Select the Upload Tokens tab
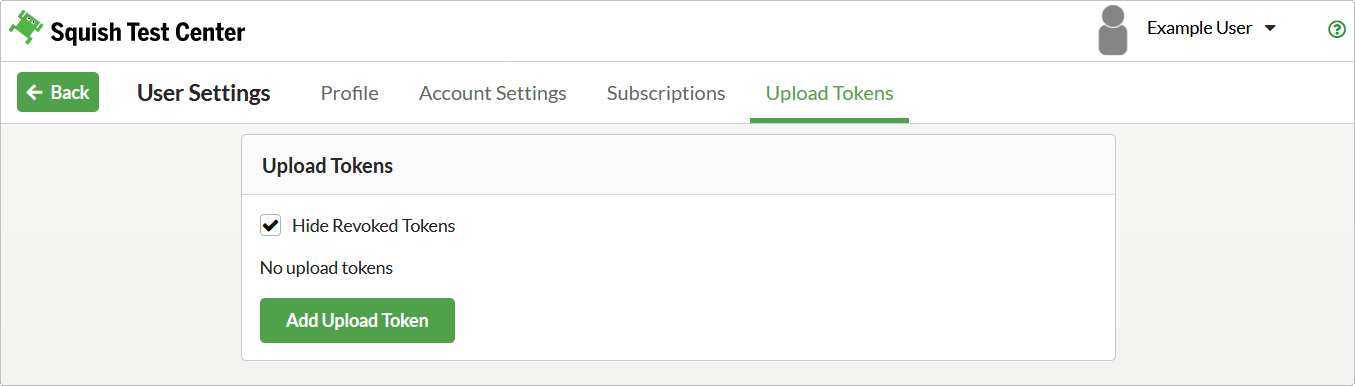Screen dimensions: 1355x386 (x=829, y=93)
